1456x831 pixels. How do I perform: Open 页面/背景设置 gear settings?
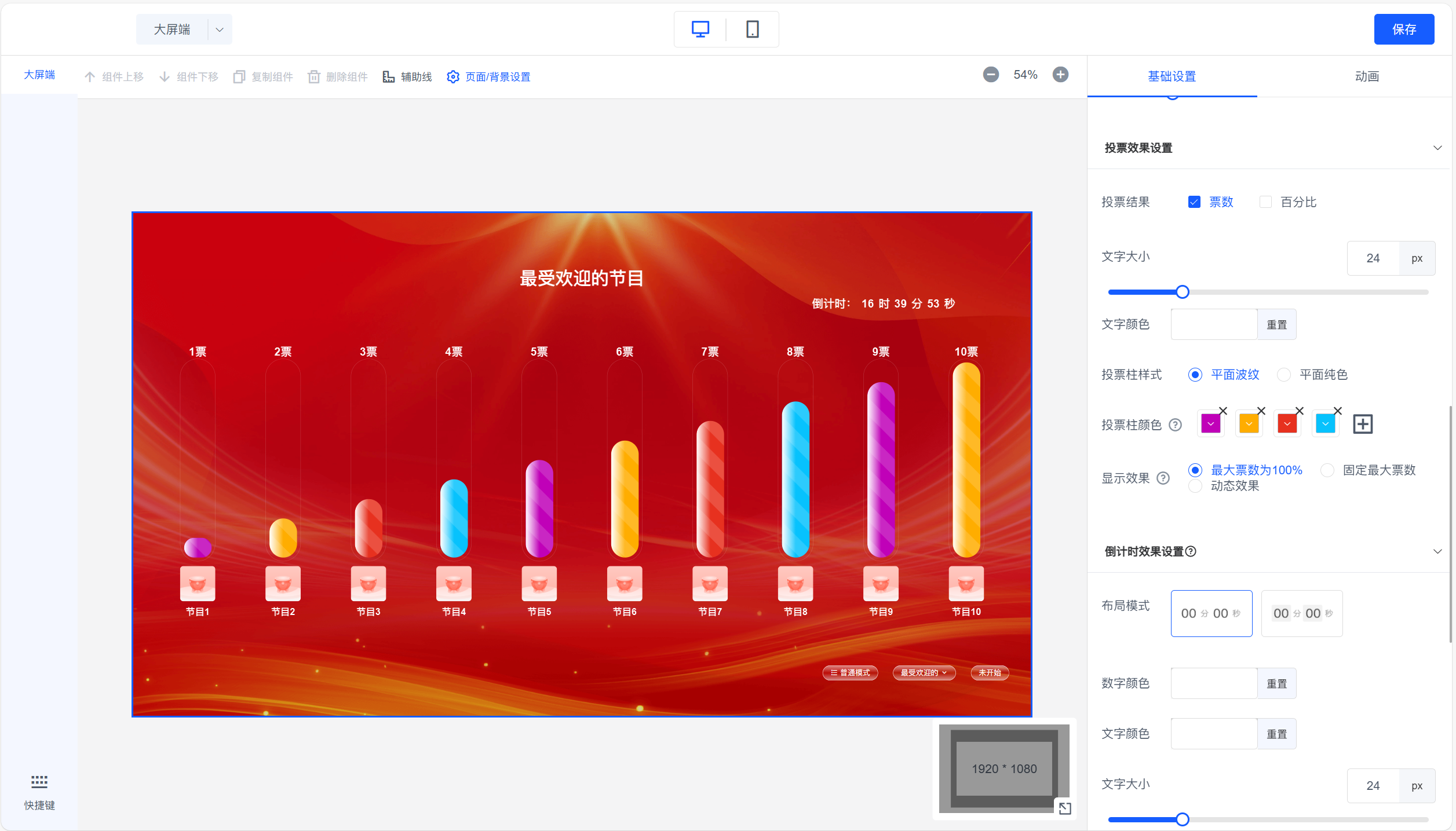[x=488, y=77]
